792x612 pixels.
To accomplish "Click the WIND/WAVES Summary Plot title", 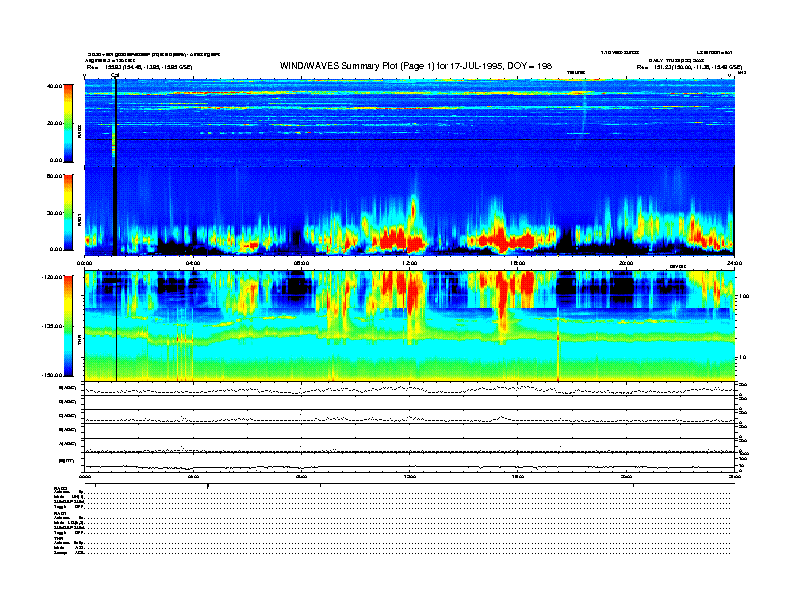I will coord(416,66).
